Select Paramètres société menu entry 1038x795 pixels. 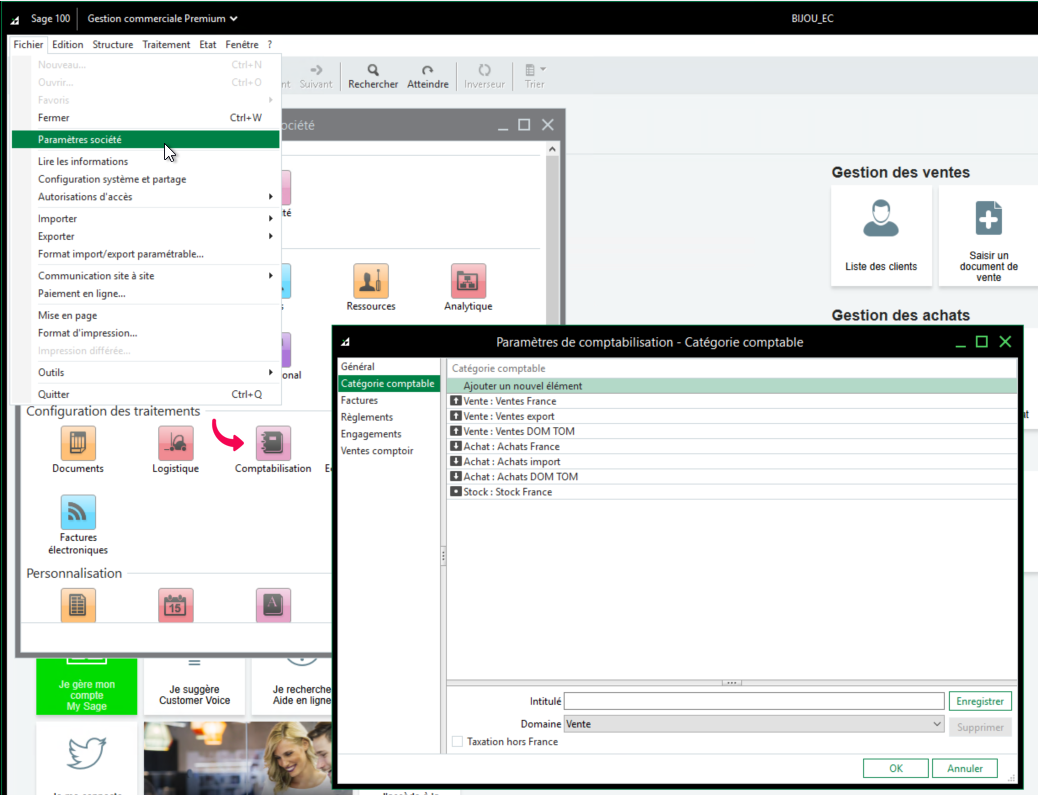(x=145, y=140)
